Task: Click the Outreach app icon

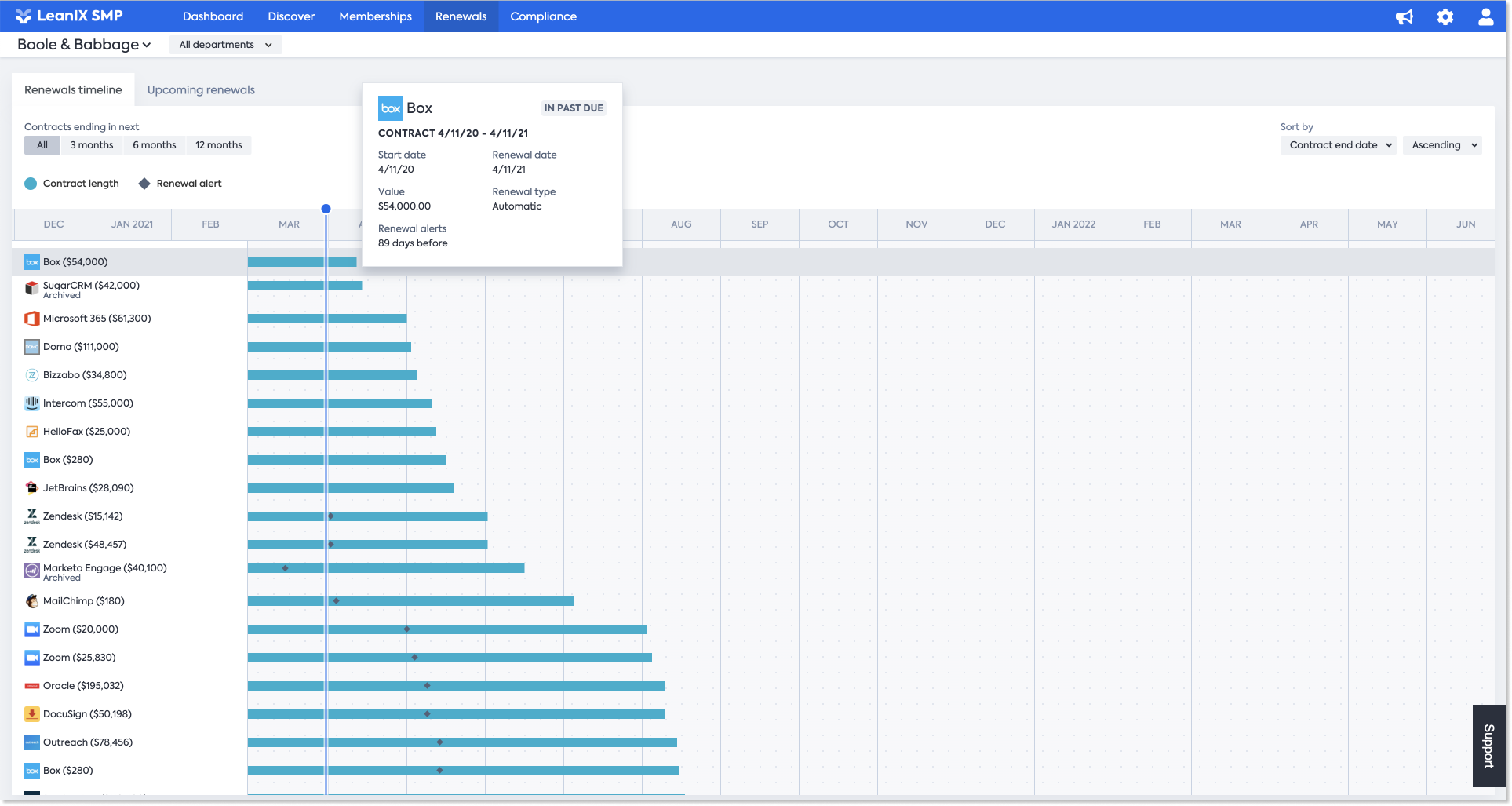Action: (32, 742)
